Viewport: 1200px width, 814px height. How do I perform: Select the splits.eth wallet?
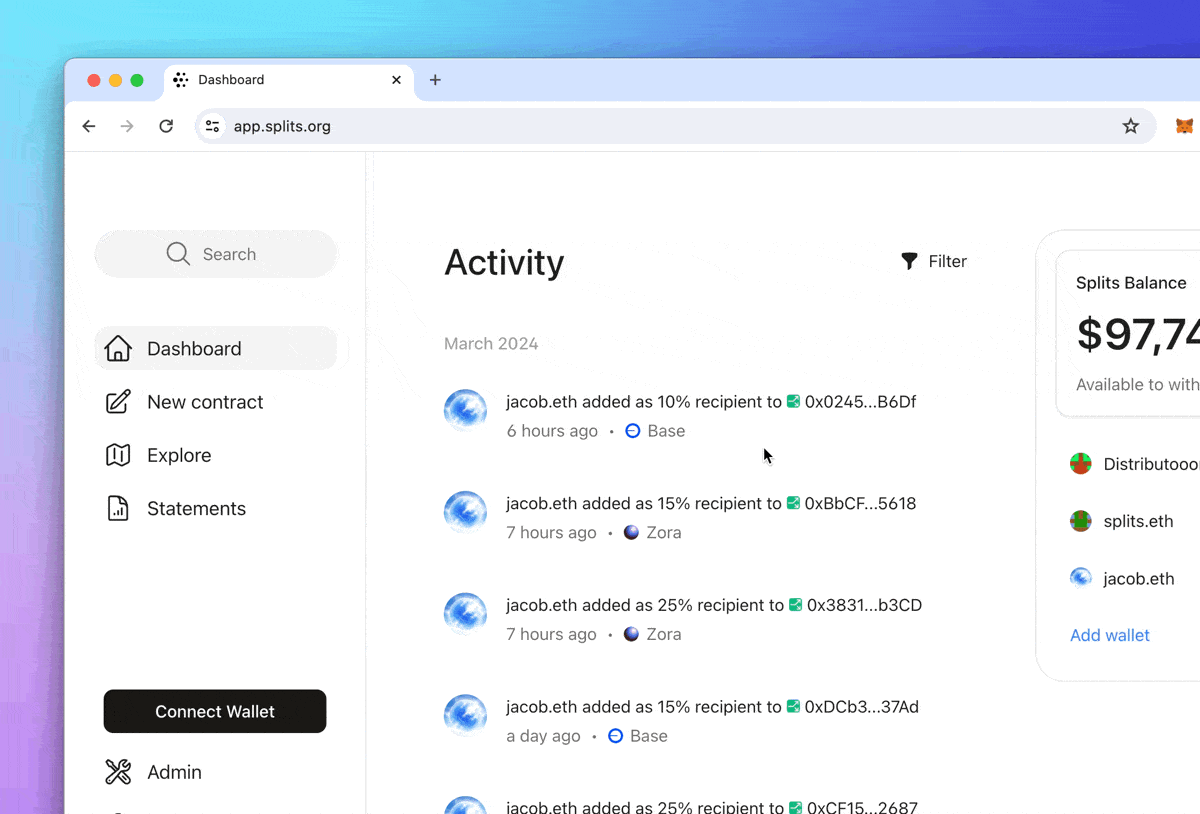(x=1122, y=521)
